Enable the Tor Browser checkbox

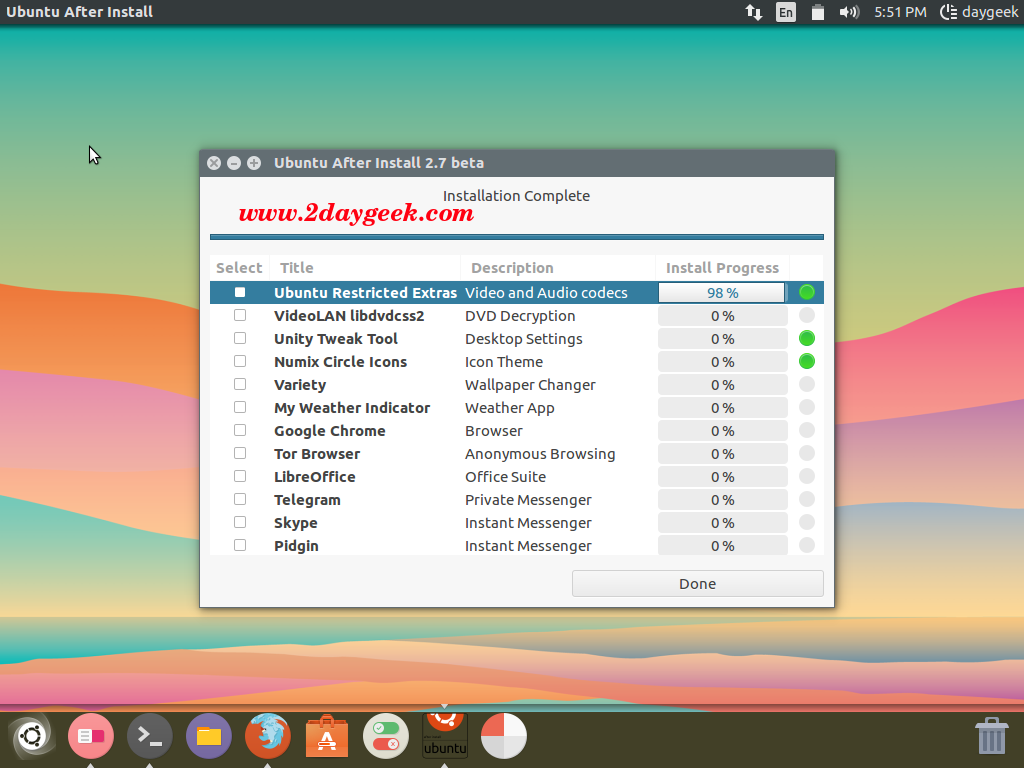[240, 453]
